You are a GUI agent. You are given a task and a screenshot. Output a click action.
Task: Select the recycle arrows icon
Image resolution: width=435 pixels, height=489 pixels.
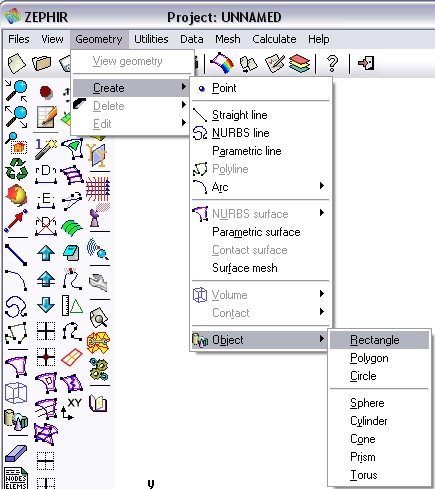(x=16, y=169)
